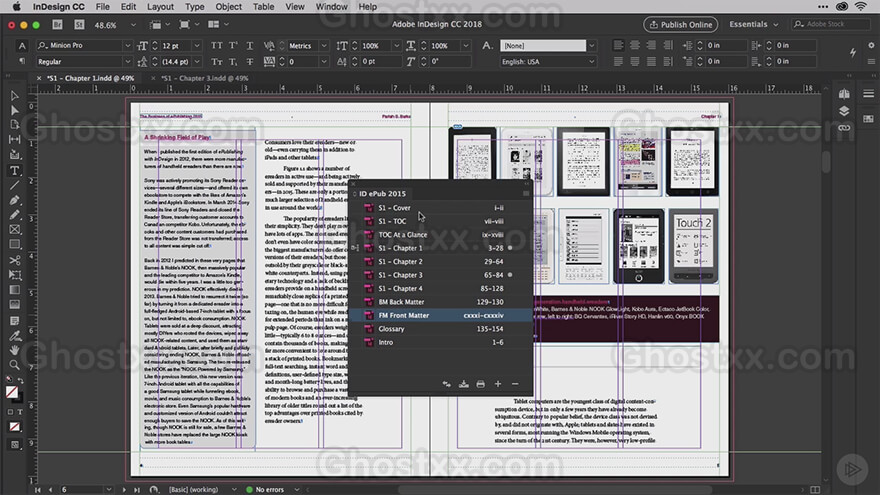Open the Essentials workspace dropdown
The width and height of the screenshot is (880, 495).
[754, 25]
